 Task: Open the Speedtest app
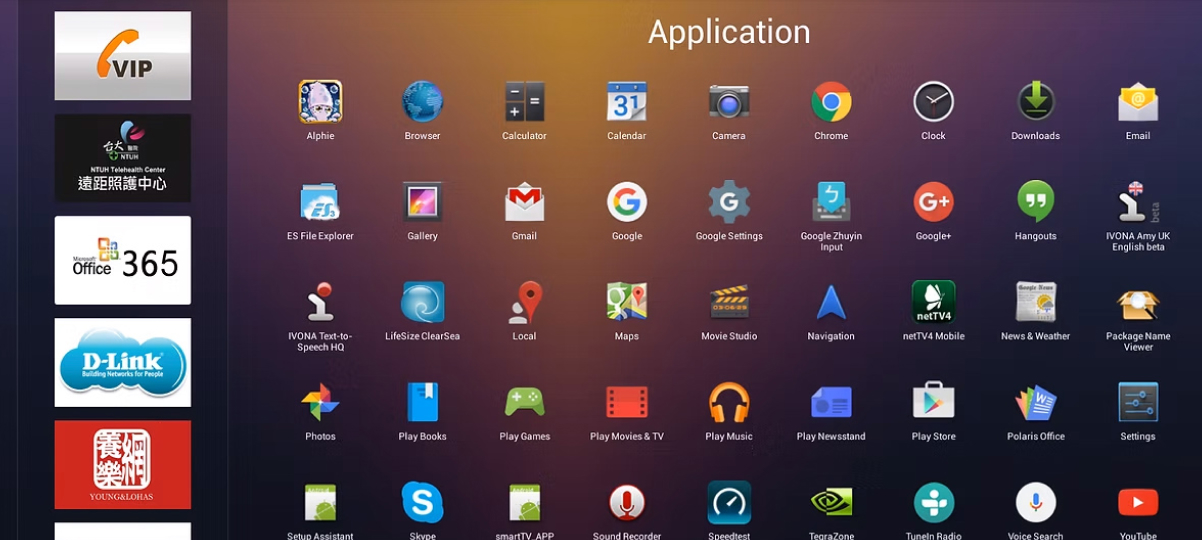729,502
